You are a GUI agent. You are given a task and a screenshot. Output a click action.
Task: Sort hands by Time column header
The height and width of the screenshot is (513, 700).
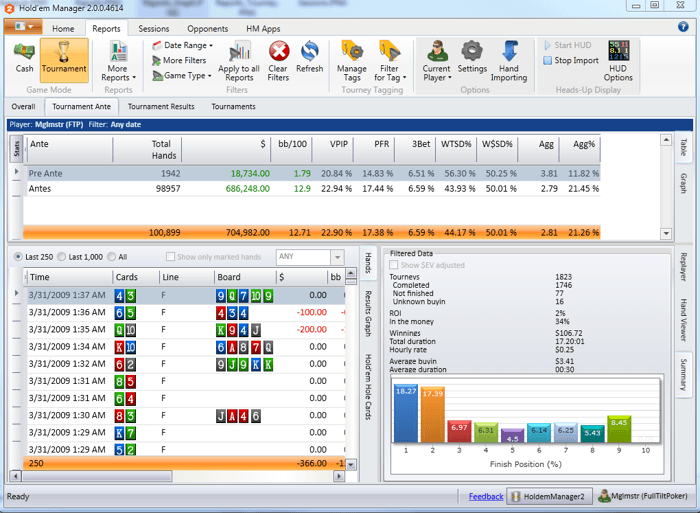click(68, 277)
